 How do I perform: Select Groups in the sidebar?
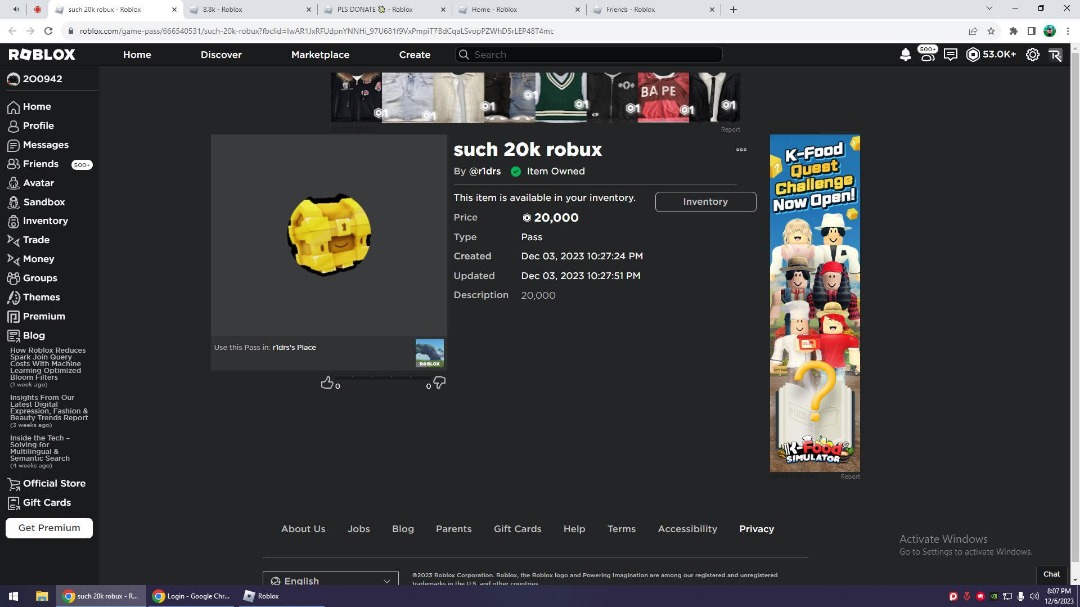pos(40,277)
